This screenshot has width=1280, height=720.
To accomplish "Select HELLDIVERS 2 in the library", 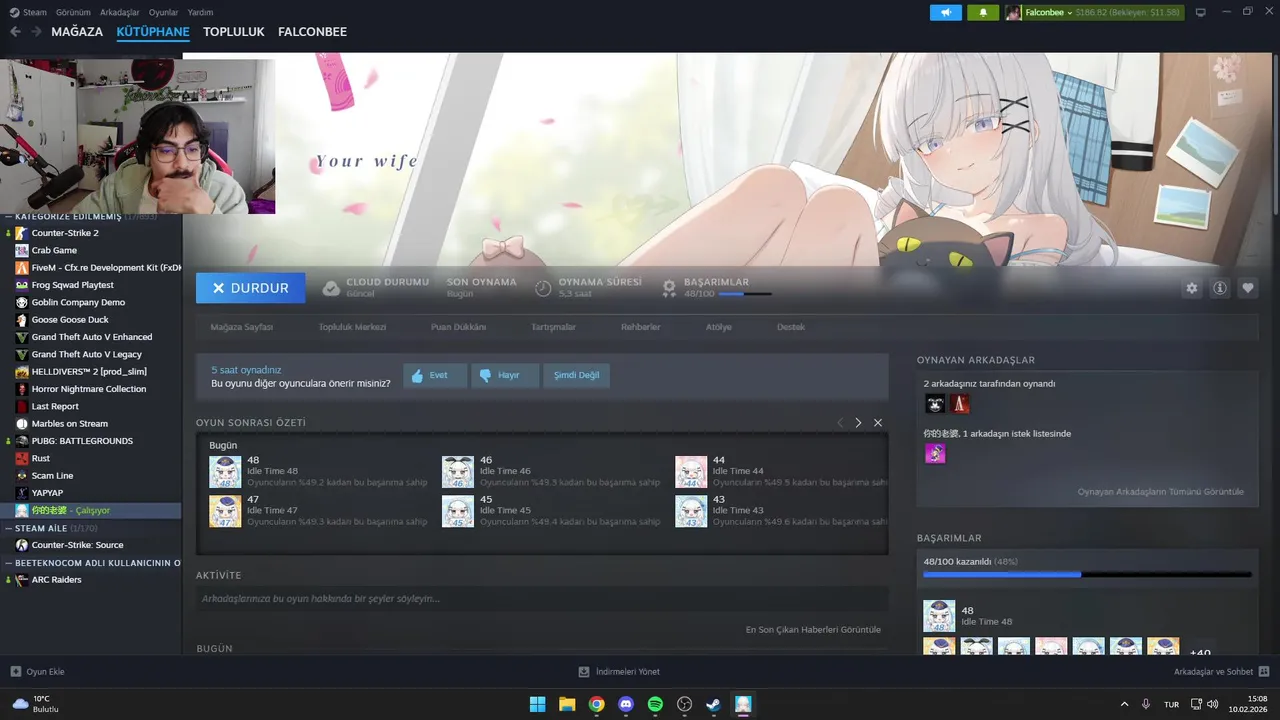I will click(x=91, y=371).
